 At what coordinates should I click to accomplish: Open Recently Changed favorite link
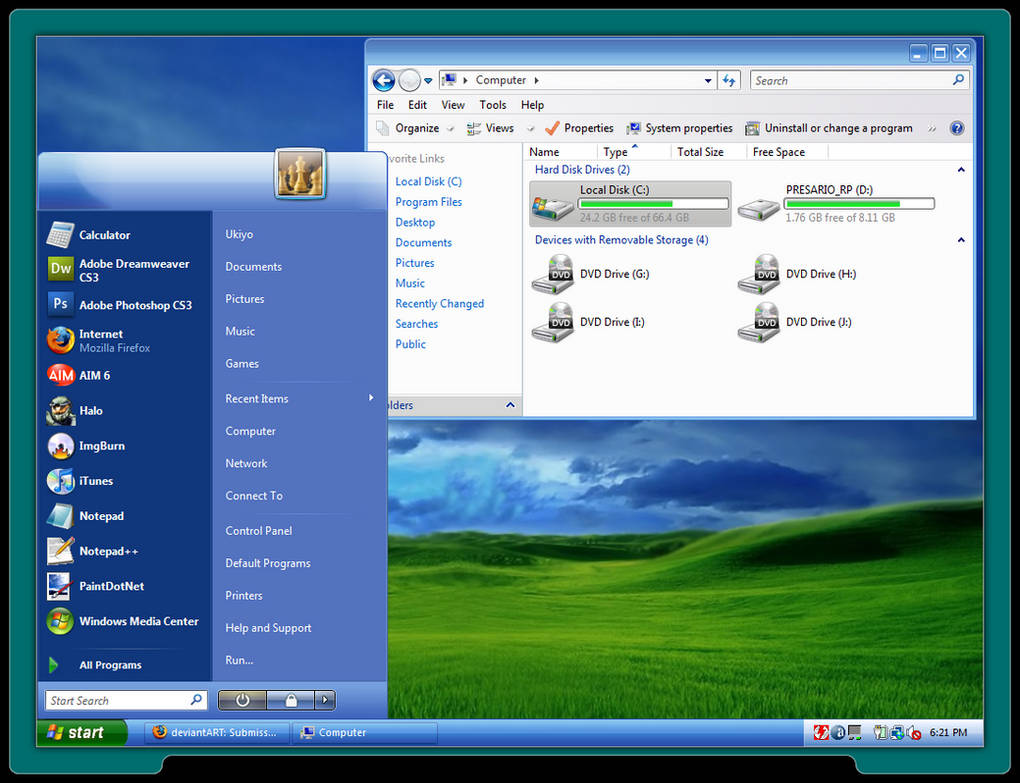click(440, 304)
